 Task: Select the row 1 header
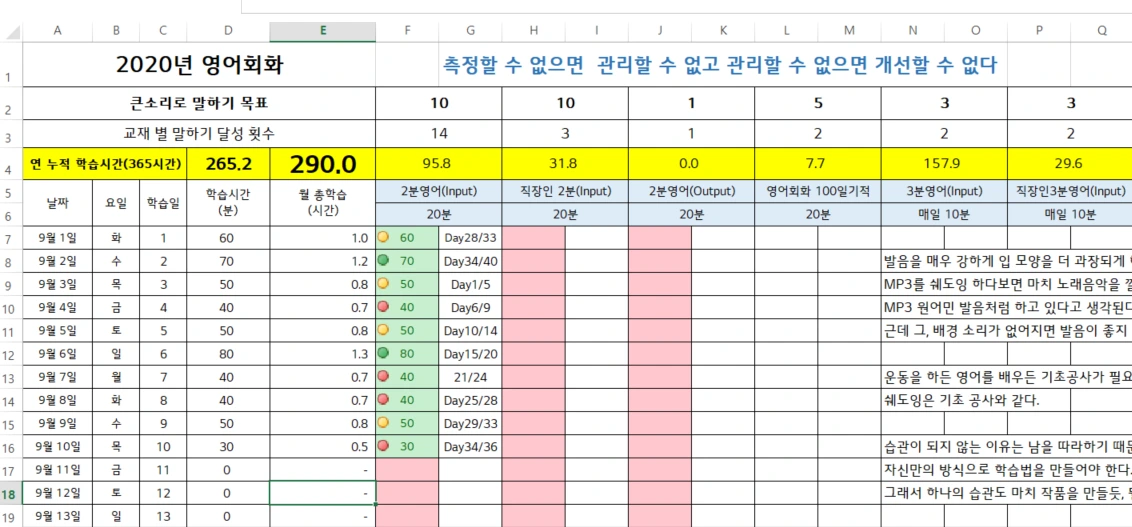11,65
